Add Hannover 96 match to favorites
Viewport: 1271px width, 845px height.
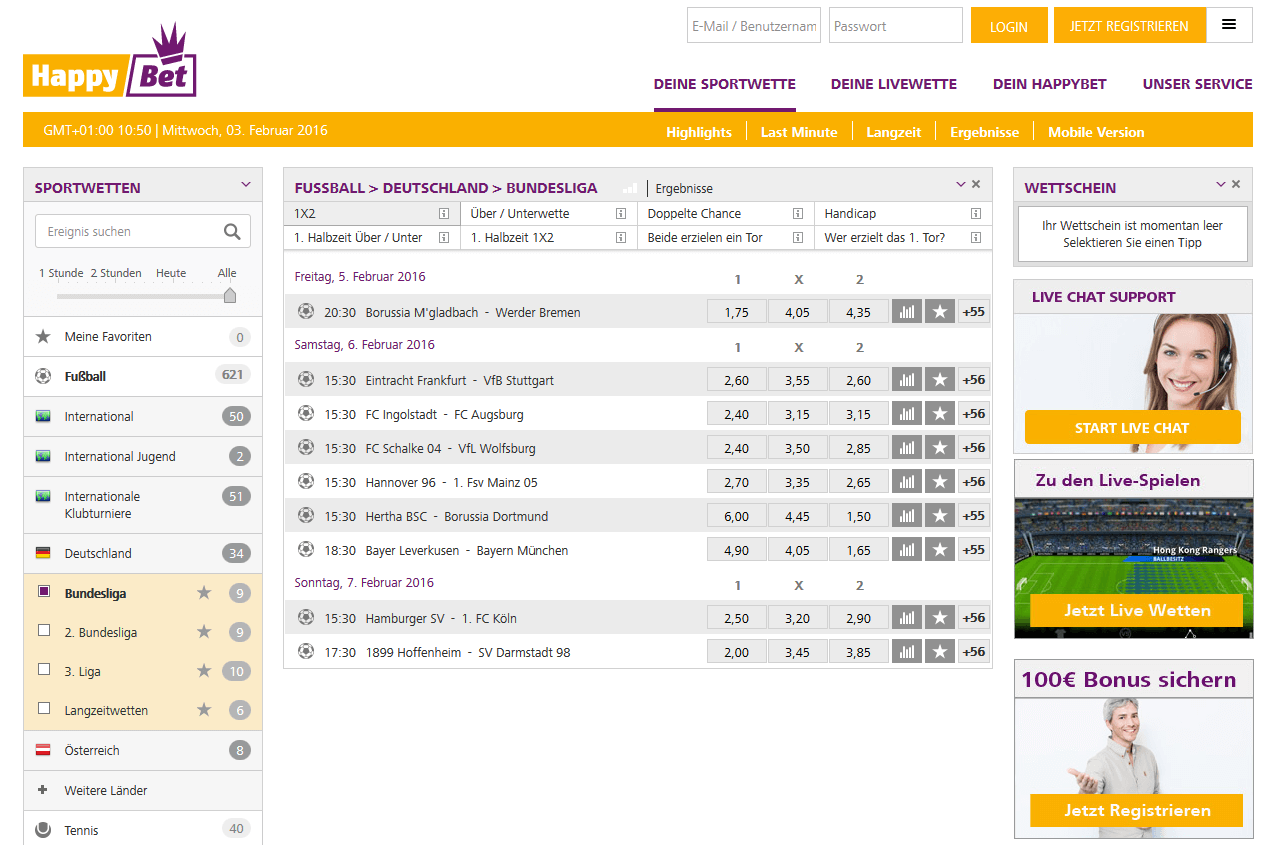(939, 482)
